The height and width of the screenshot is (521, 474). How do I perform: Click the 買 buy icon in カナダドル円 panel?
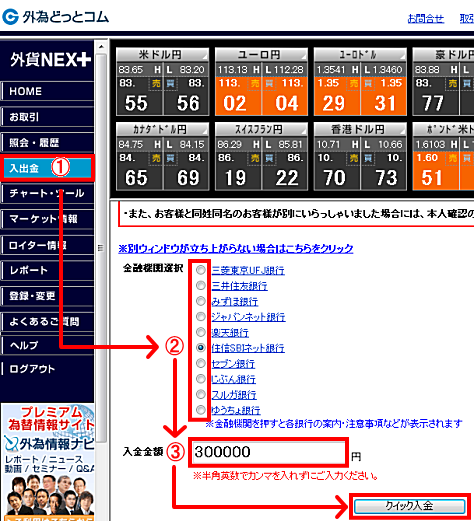170,158
